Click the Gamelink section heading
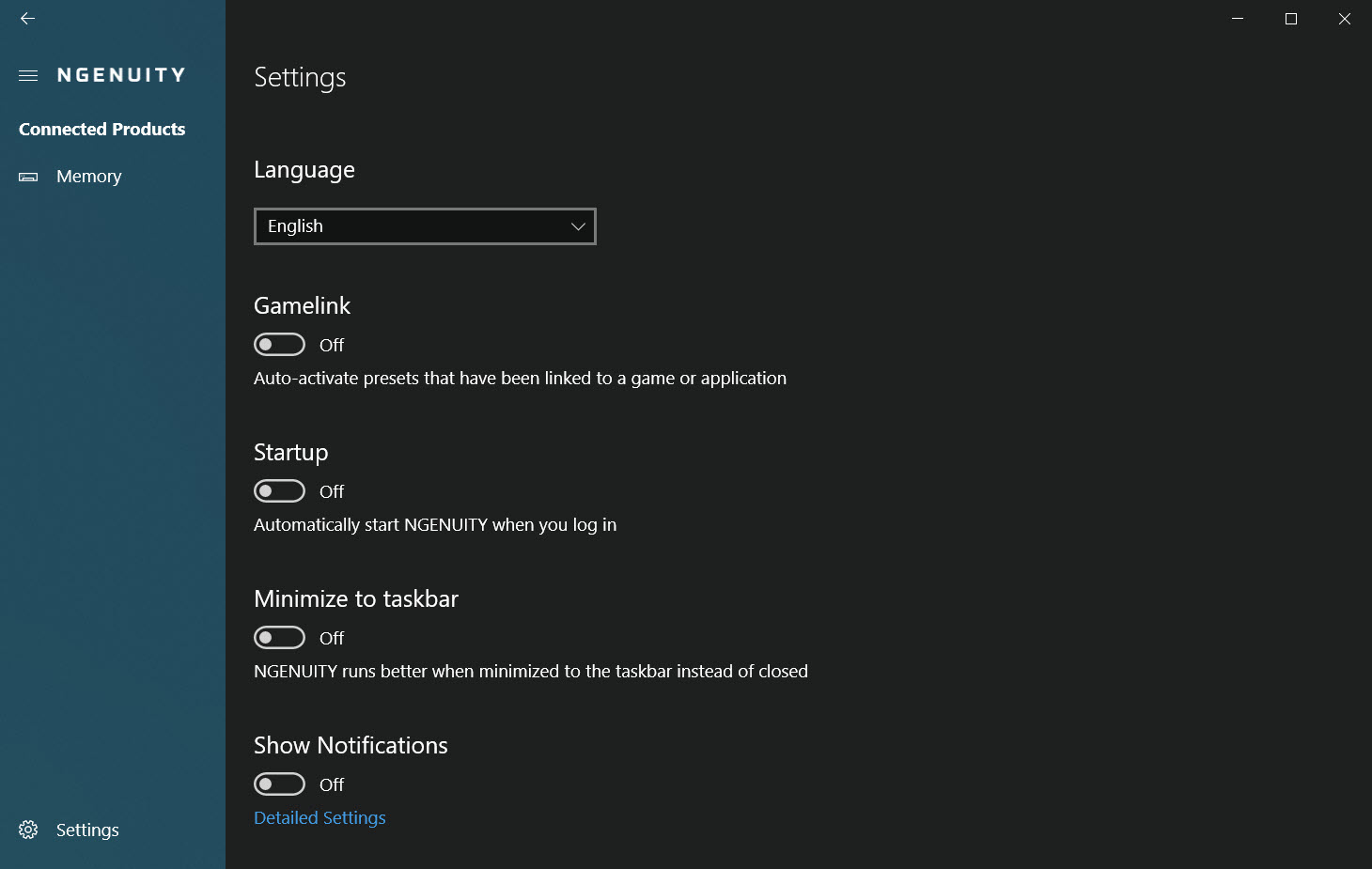The height and width of the screenshot is (869, 1372). click(x=302, y=306)
